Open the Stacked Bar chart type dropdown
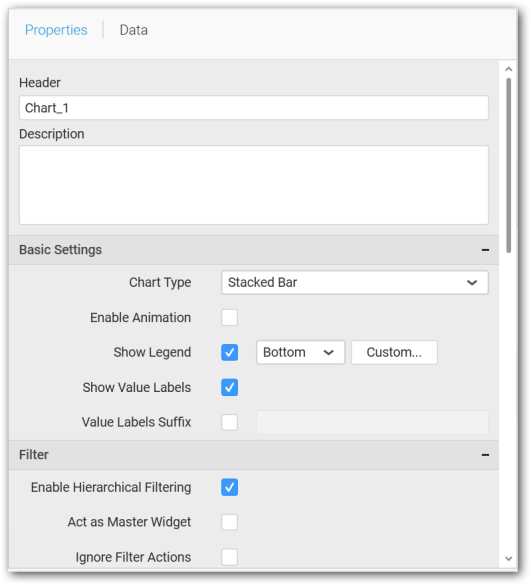Viewport: 531px width, 585px height. tap(354, 282)
